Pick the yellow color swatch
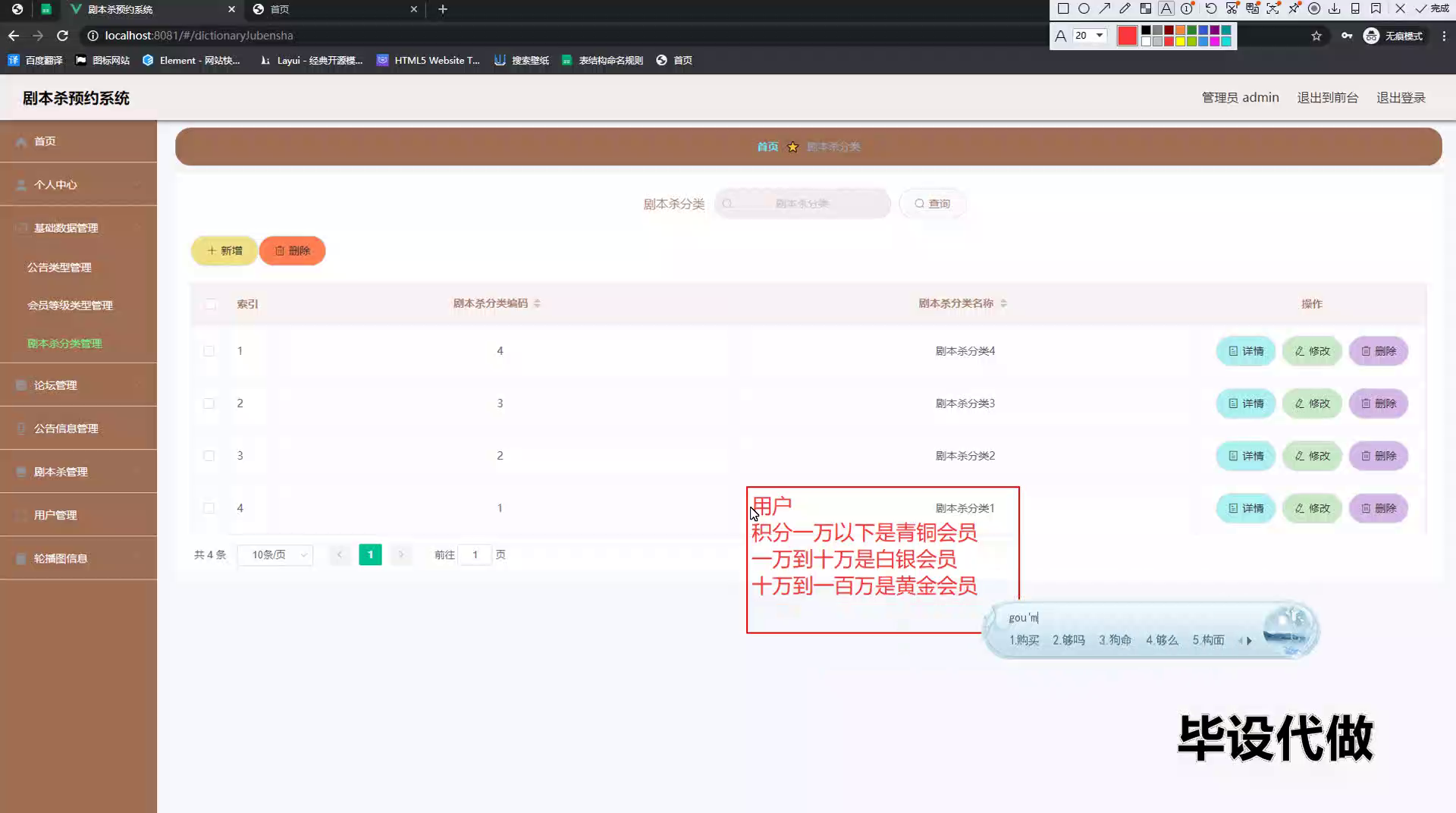Screen dimensions: 1456x813 [x=1180, y=41]
